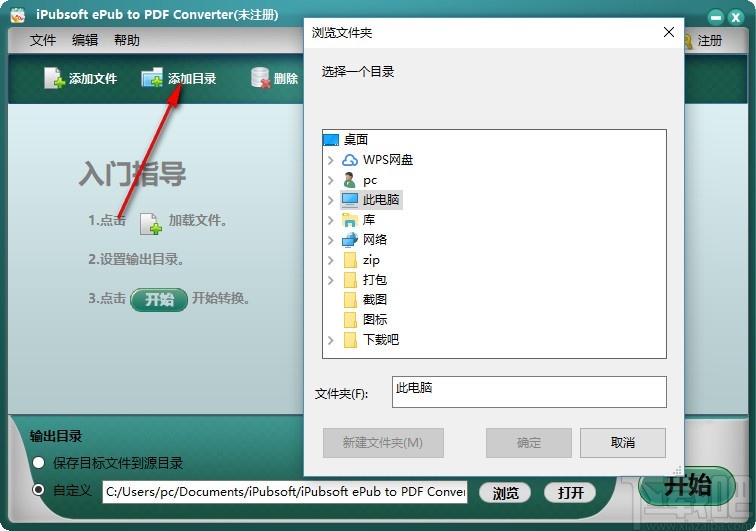Click the 确定 button in the dialog
The image size is (756, 531).
point(529,443)
